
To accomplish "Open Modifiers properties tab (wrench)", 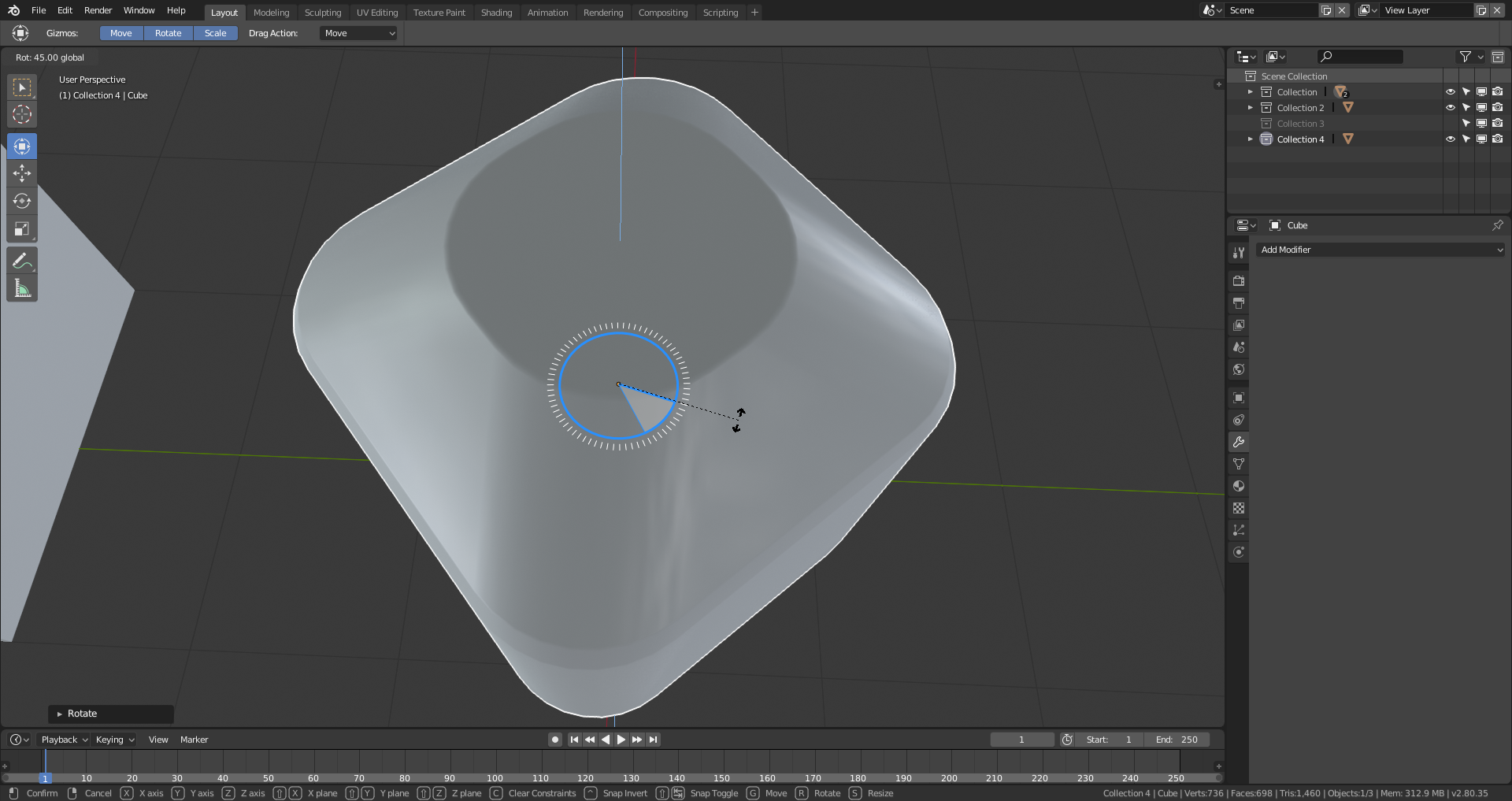I will point(1239,442).
